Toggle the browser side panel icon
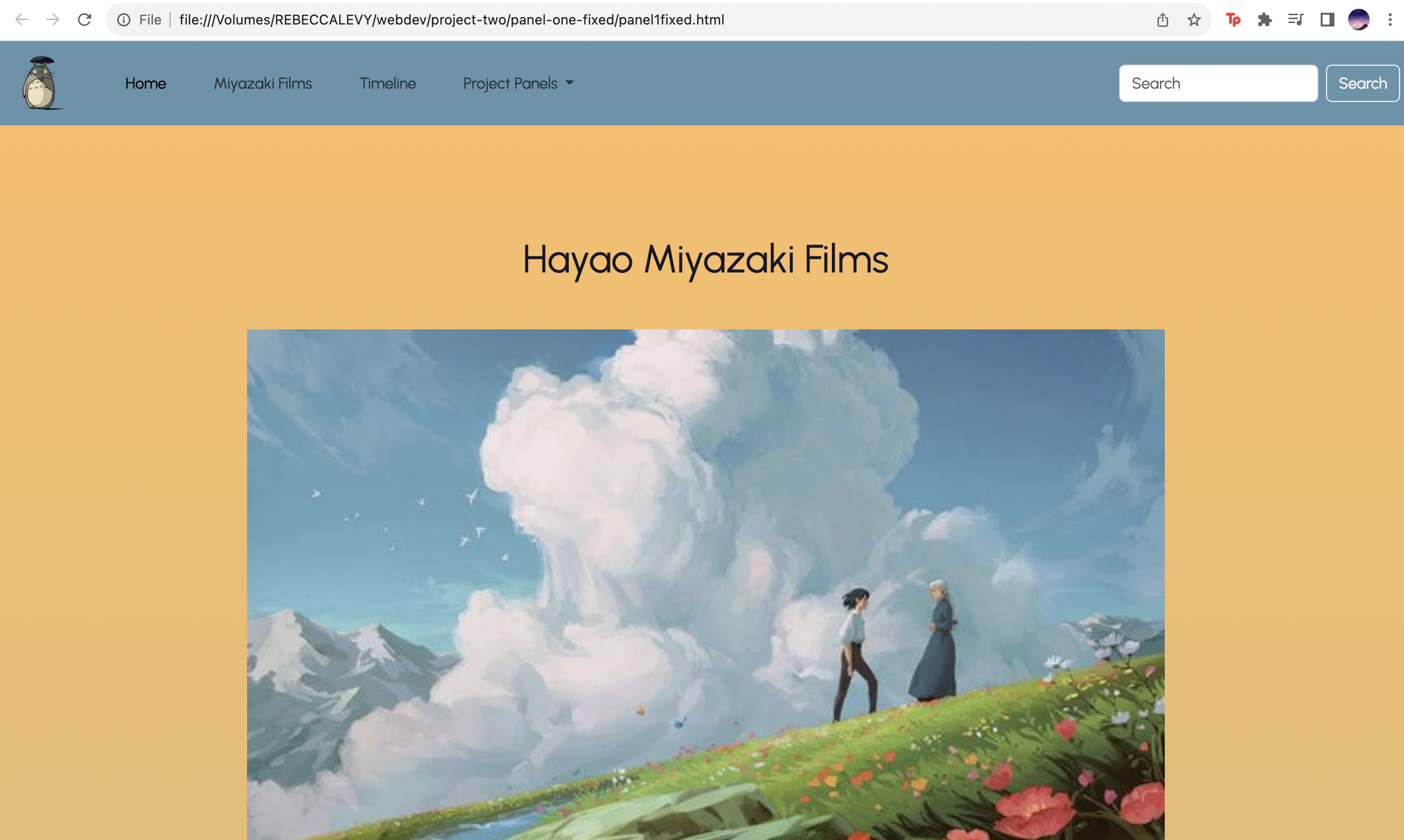1404x840 pixels. 1327,20
